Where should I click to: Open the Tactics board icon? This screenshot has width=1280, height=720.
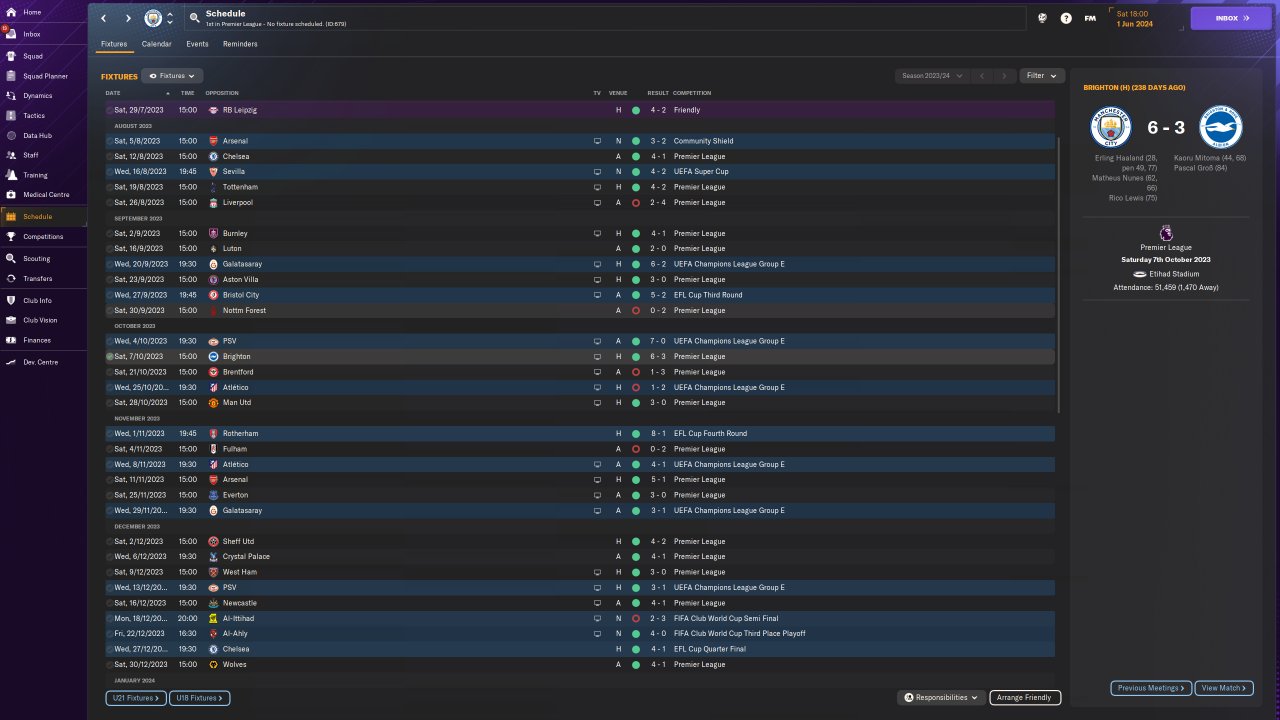(11, 116)
